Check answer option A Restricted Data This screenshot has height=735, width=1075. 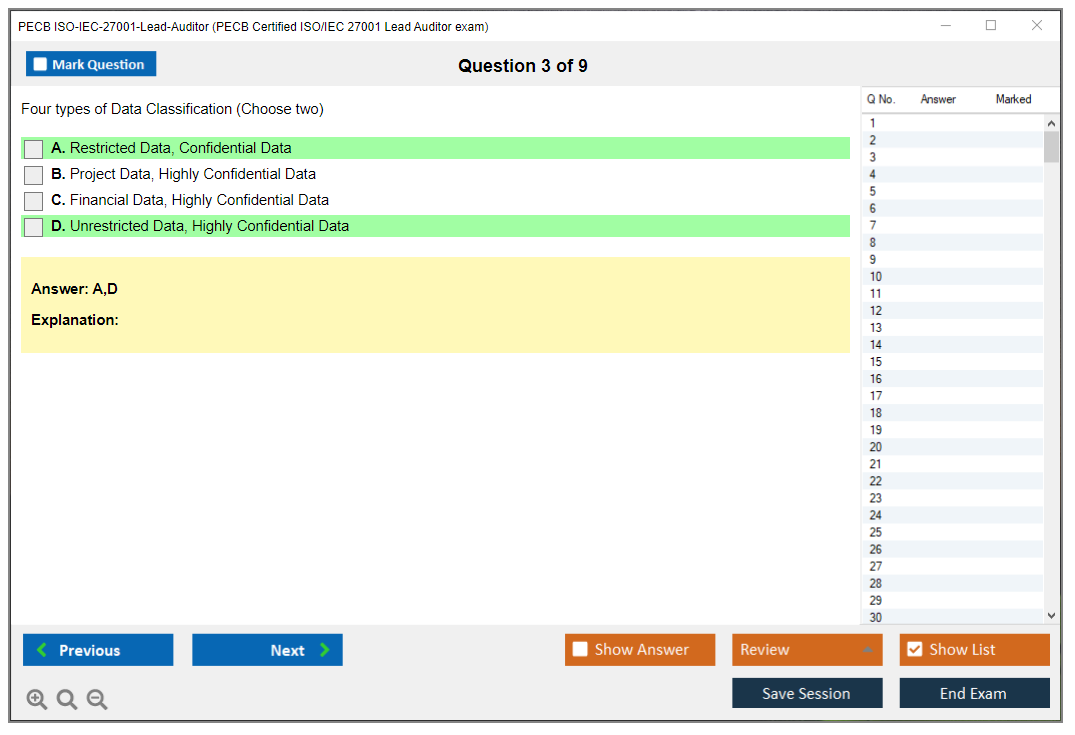point(34,149)
